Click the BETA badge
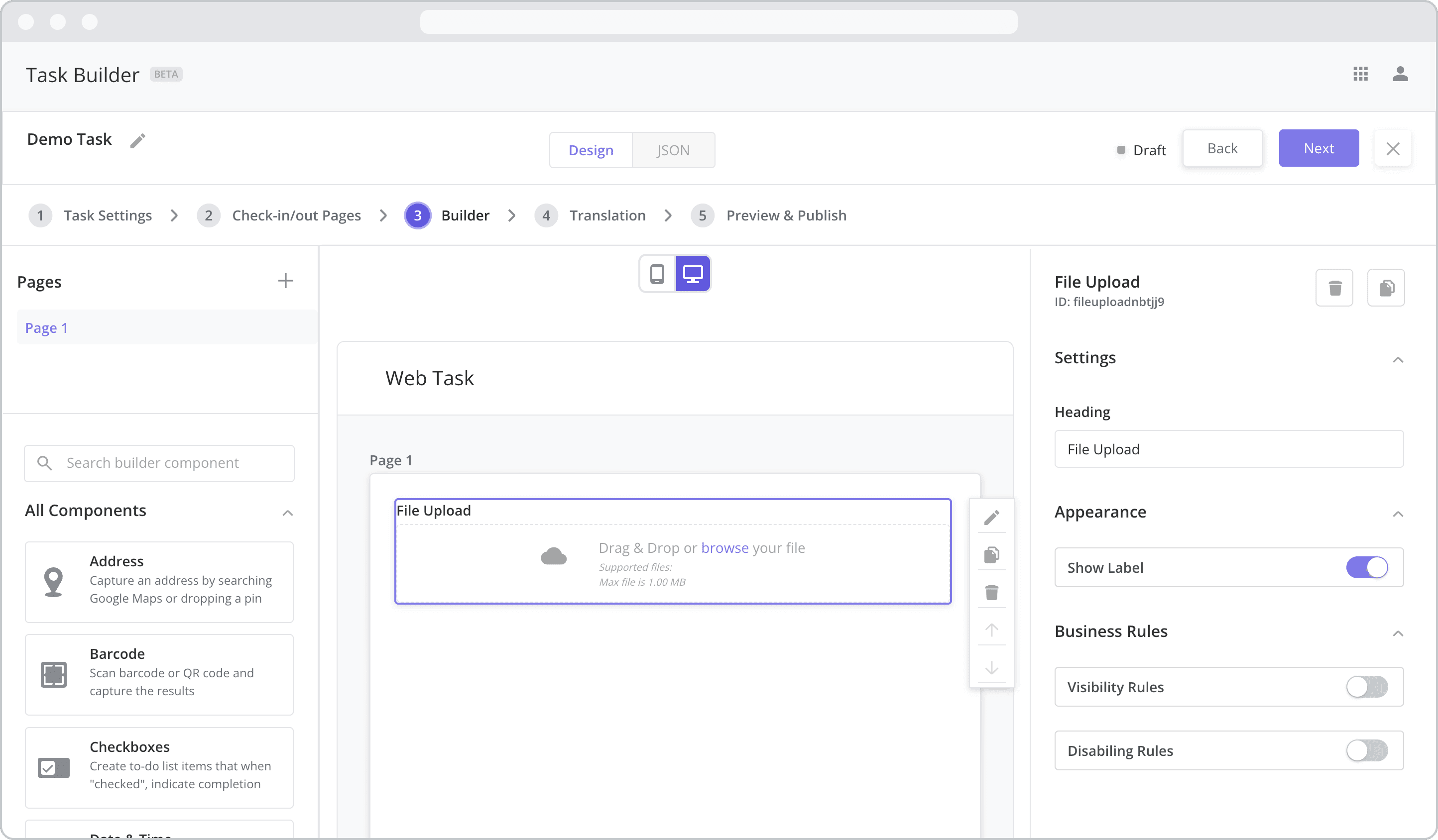Screen dimensions: 1438x840 (x=166, y=74)
